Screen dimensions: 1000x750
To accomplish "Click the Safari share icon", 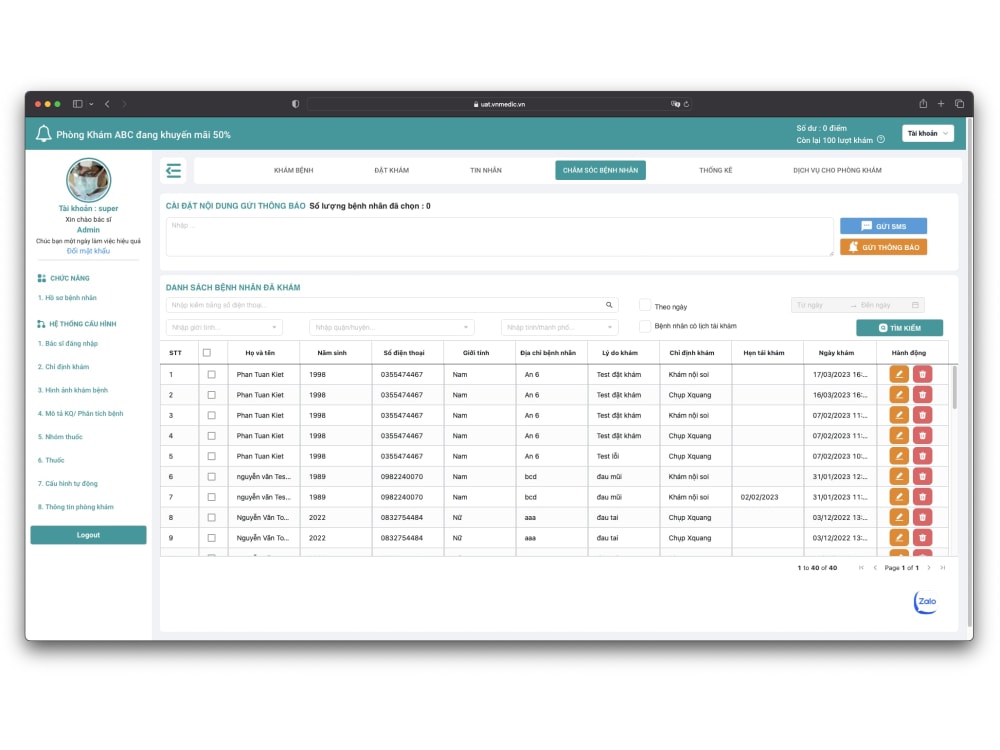I will click(922, 104).
